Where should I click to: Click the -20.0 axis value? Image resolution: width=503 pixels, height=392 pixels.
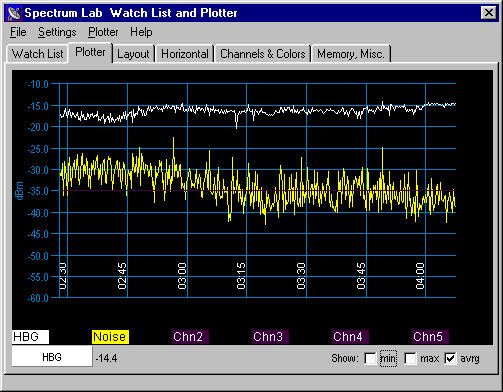coord(38,127)
